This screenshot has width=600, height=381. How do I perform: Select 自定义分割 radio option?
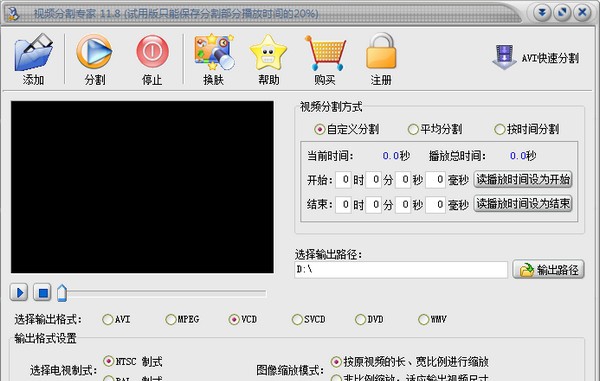click(347, 129)
